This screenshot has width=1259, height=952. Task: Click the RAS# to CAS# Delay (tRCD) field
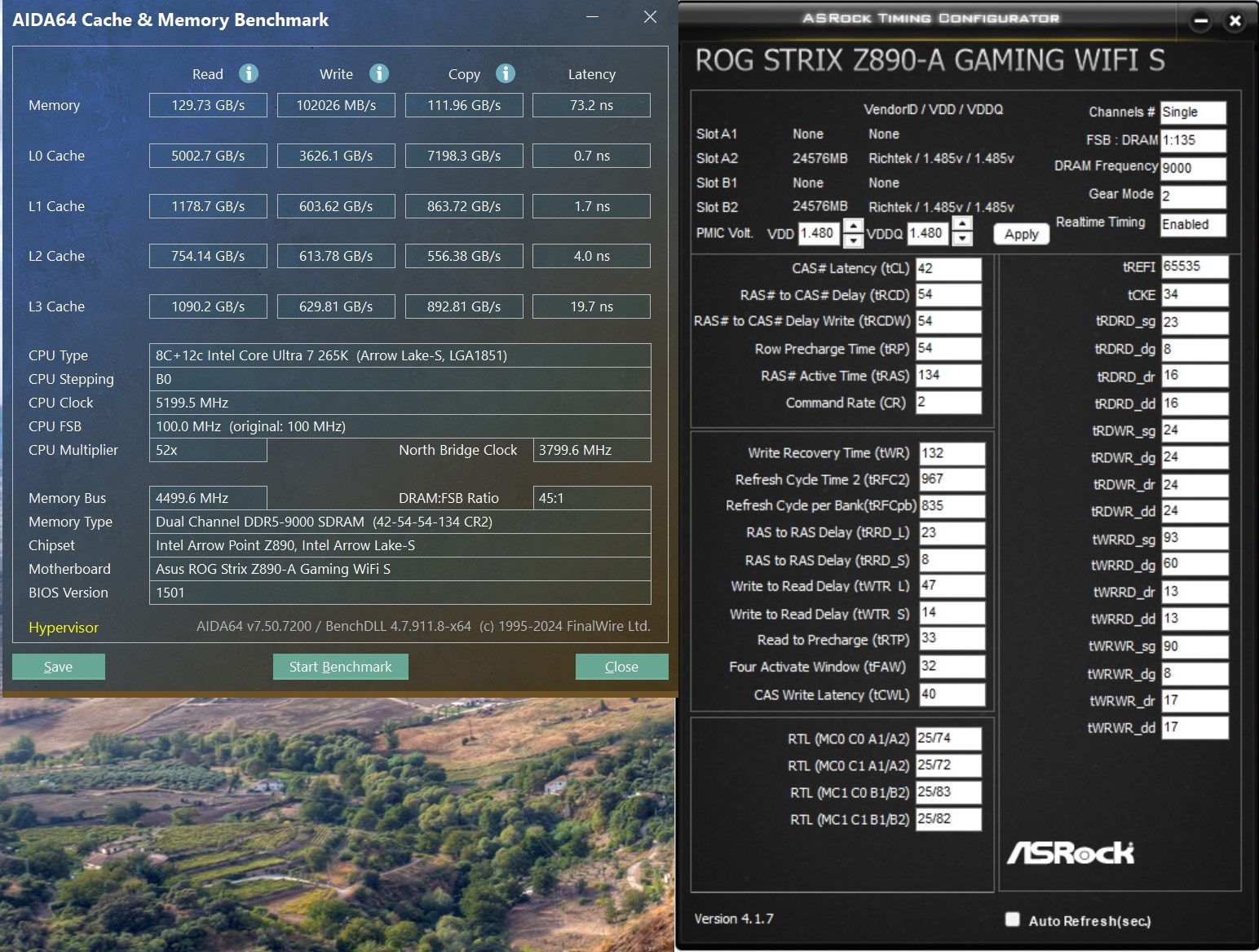click(948, 295)
